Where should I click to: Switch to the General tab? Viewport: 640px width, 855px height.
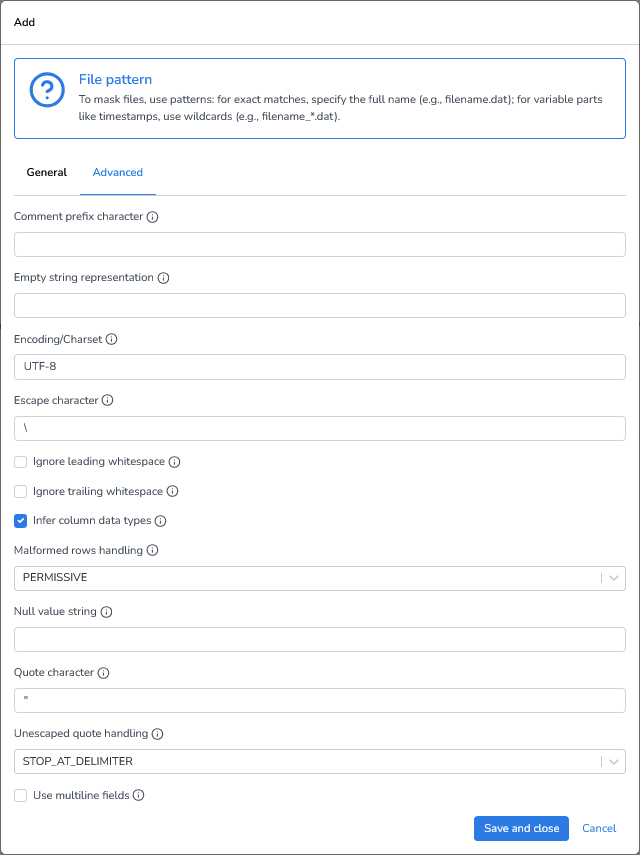46,172
